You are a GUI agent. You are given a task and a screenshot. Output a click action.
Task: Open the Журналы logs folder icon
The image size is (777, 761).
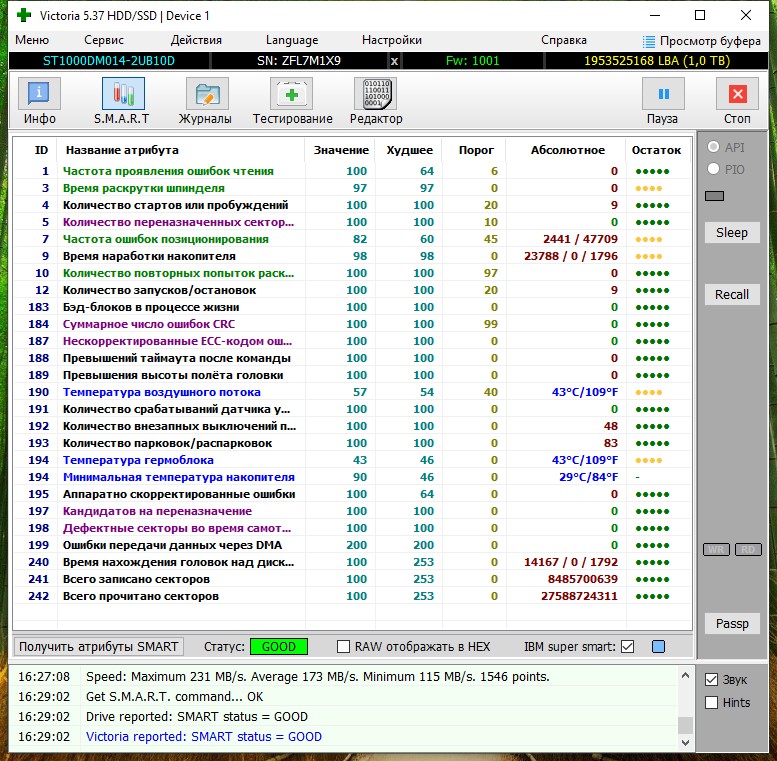(207, 93)
